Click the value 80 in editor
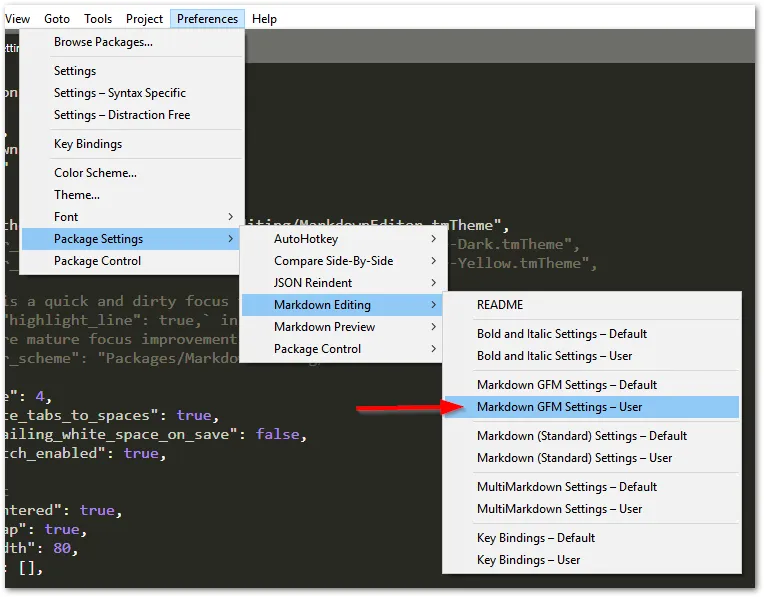 [62, 548]
